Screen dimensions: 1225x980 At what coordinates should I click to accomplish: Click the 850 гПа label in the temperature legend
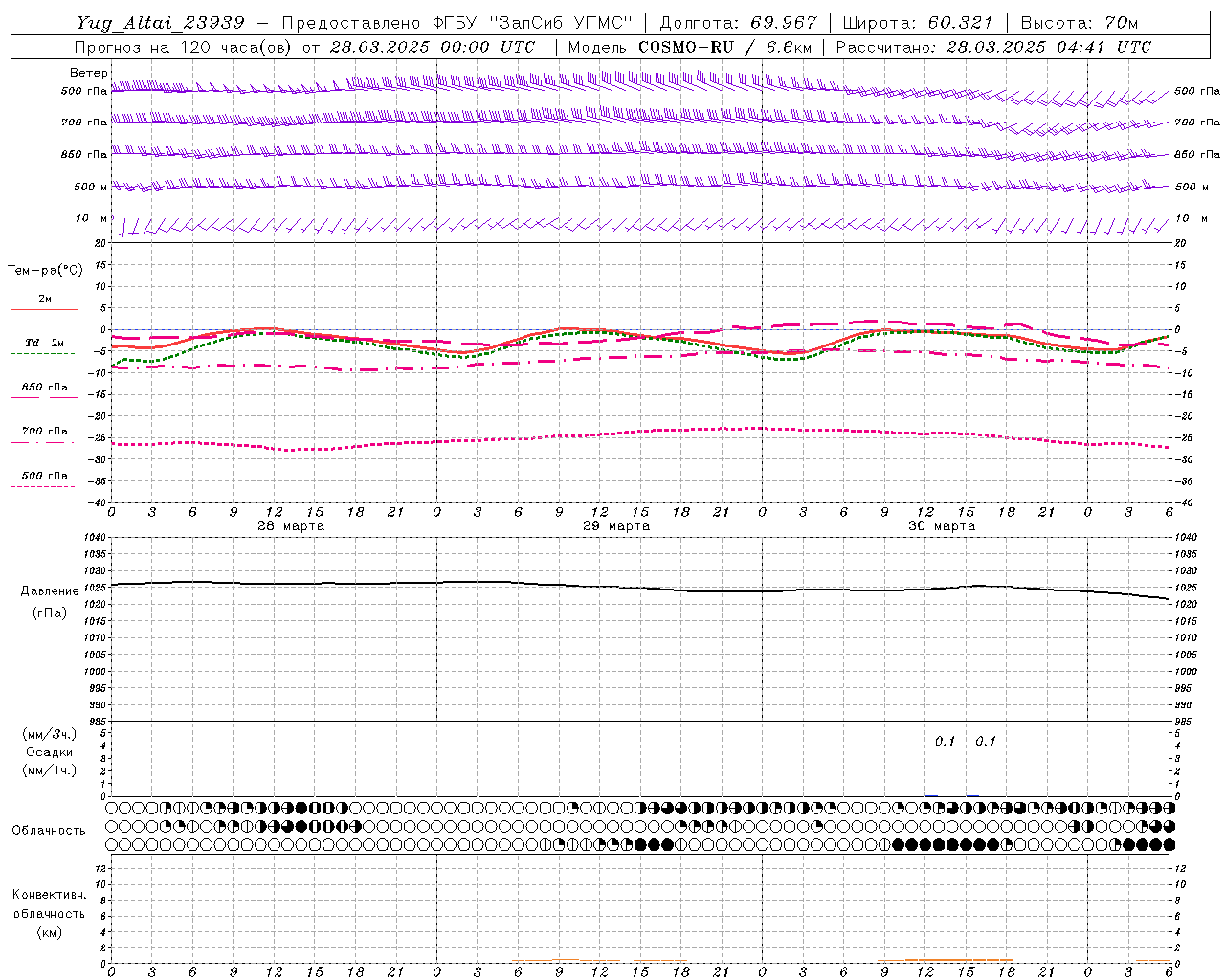click(45, 388)
